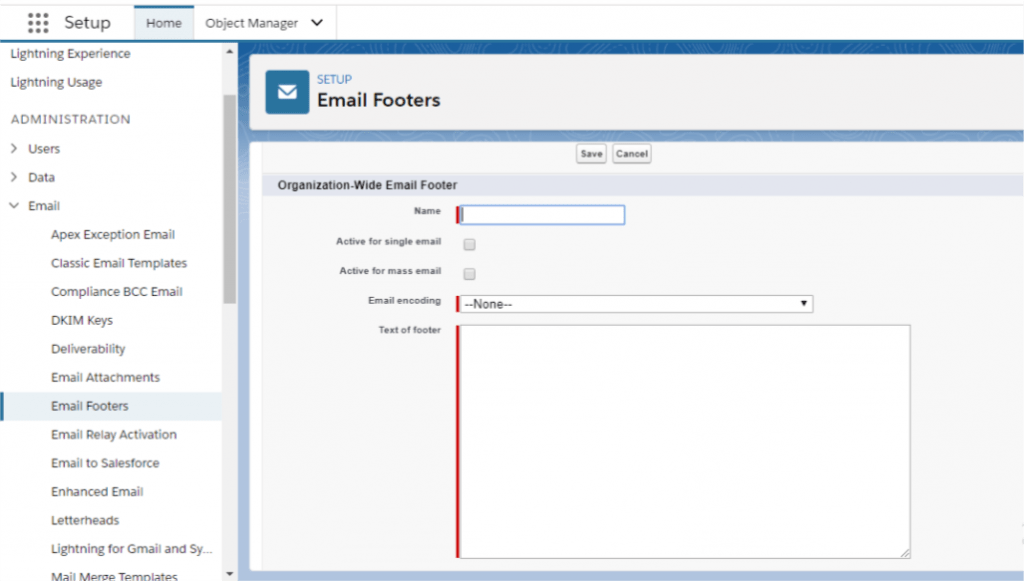Click the Email Footers envelope icon

pyautogui.click(x=286, y=91)
